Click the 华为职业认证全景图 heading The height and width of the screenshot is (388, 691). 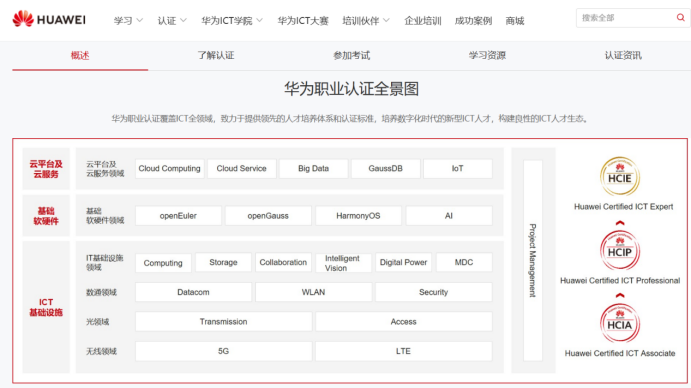[351, 89]
